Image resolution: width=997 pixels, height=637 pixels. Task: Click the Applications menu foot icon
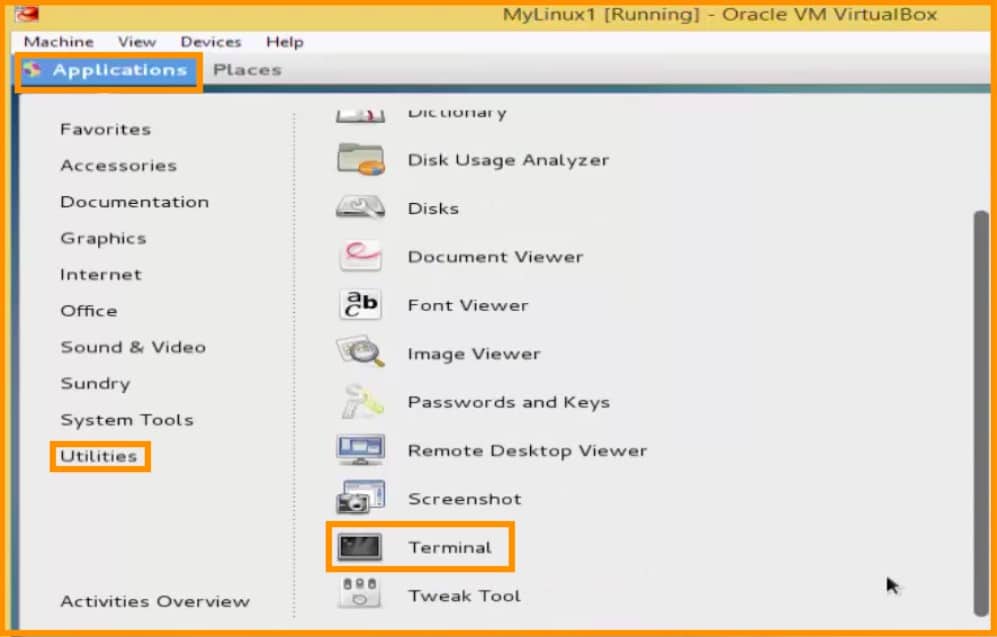(x=32, y=70)
